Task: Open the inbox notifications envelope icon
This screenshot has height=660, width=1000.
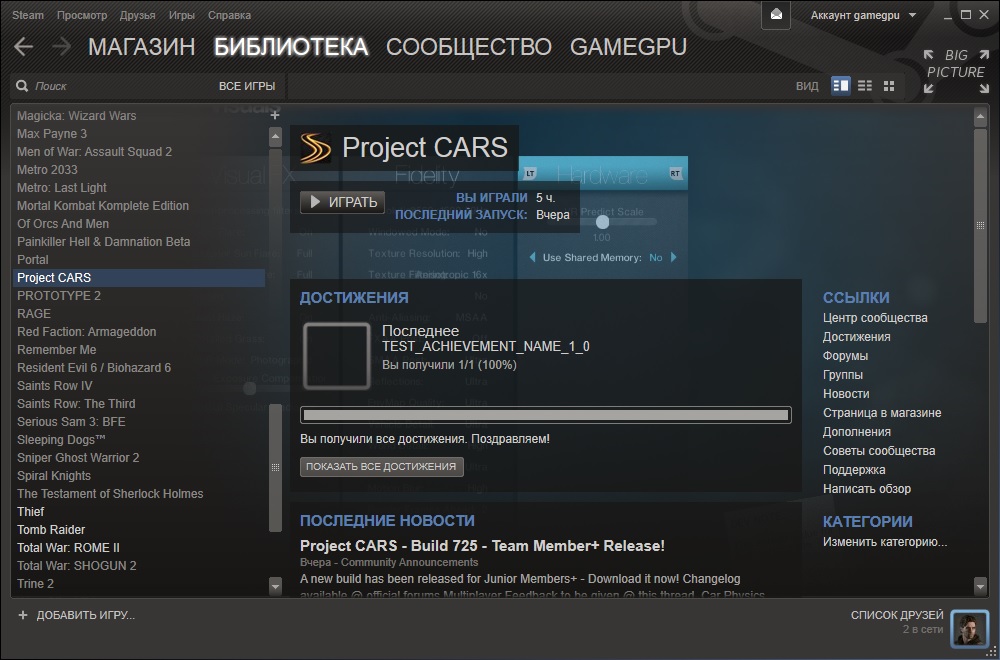Action: pos(776,15)
